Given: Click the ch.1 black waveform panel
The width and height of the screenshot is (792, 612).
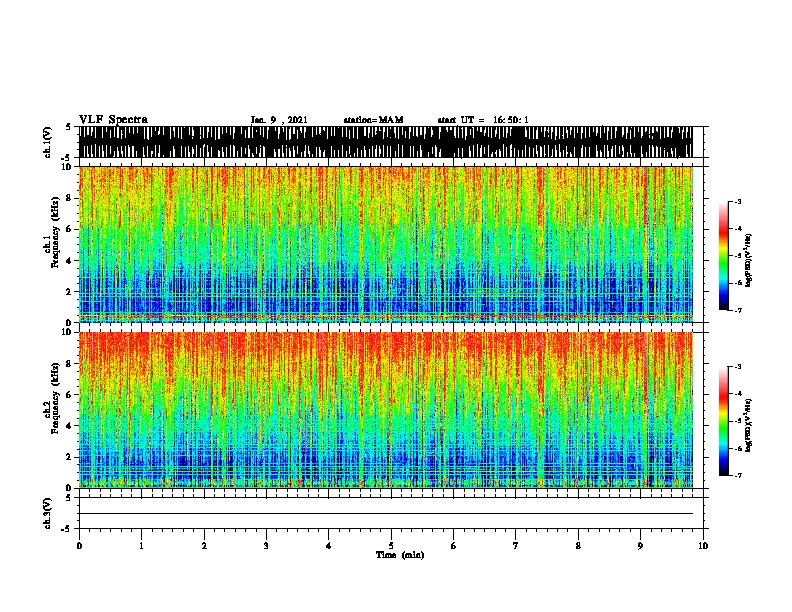Looking at the screenshot, I should pyautogui.click(x=386, y=142).
